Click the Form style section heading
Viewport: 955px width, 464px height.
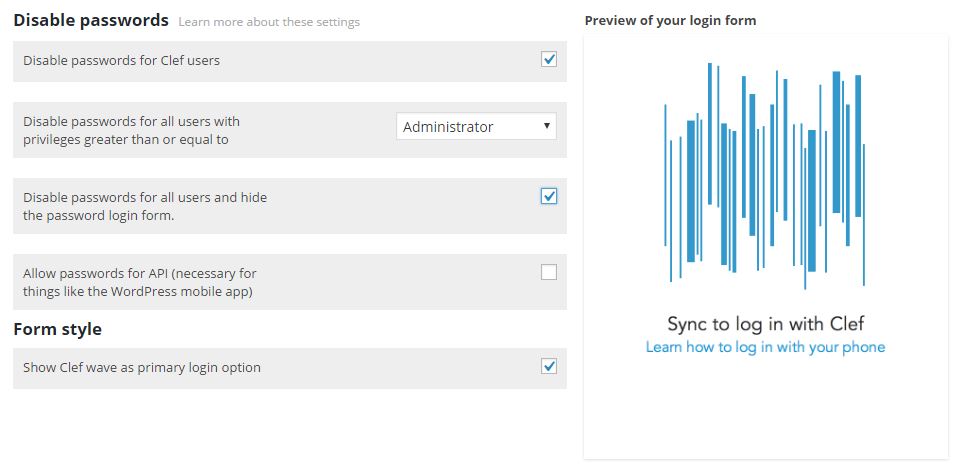pos(57,329)
